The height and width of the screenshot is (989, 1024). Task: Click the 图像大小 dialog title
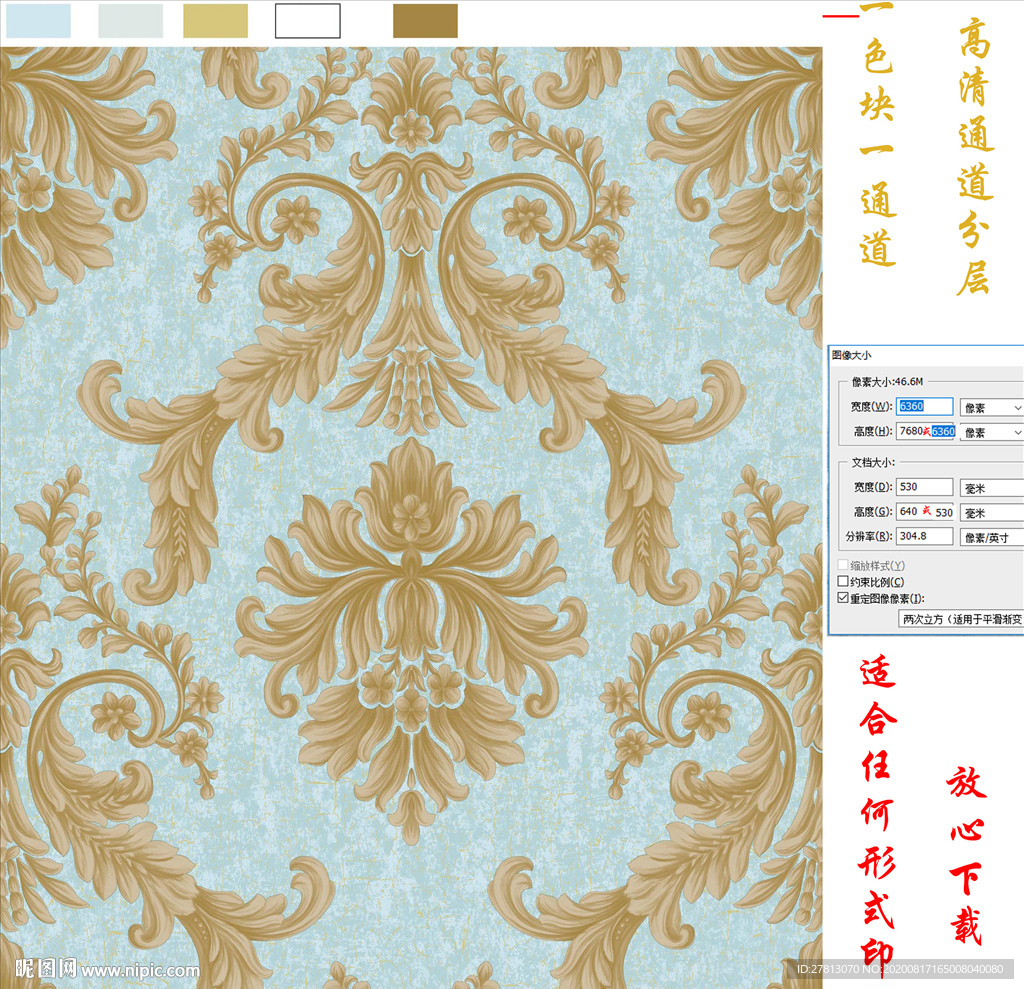pyautogui.click(x=852, y=355)
